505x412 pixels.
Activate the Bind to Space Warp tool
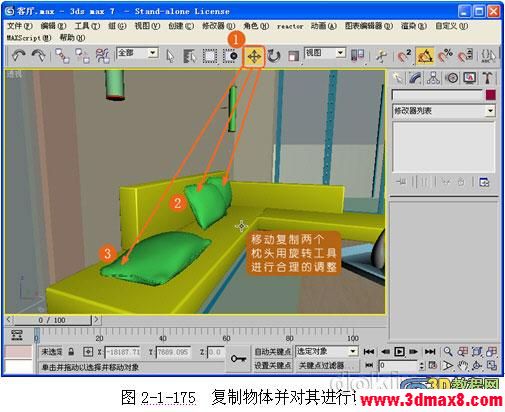(x=102, y=56)
